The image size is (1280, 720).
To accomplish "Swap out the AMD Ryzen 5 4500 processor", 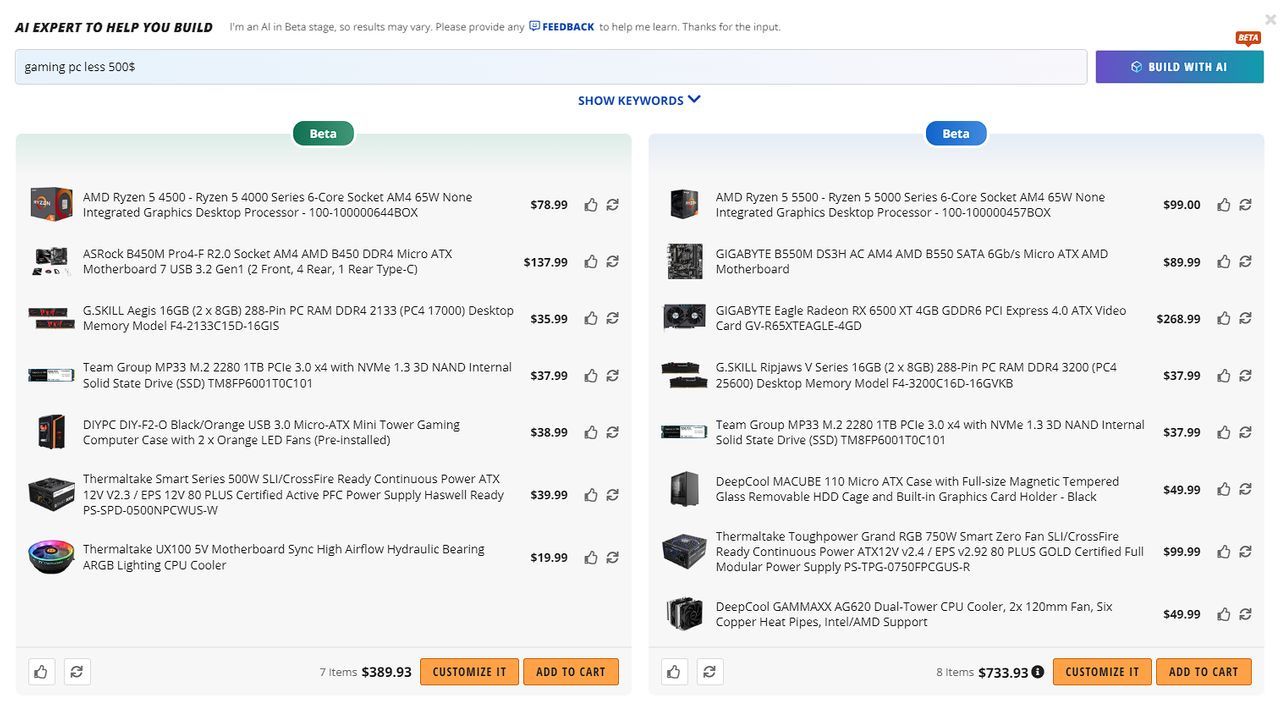I will (x=612, y=205).
